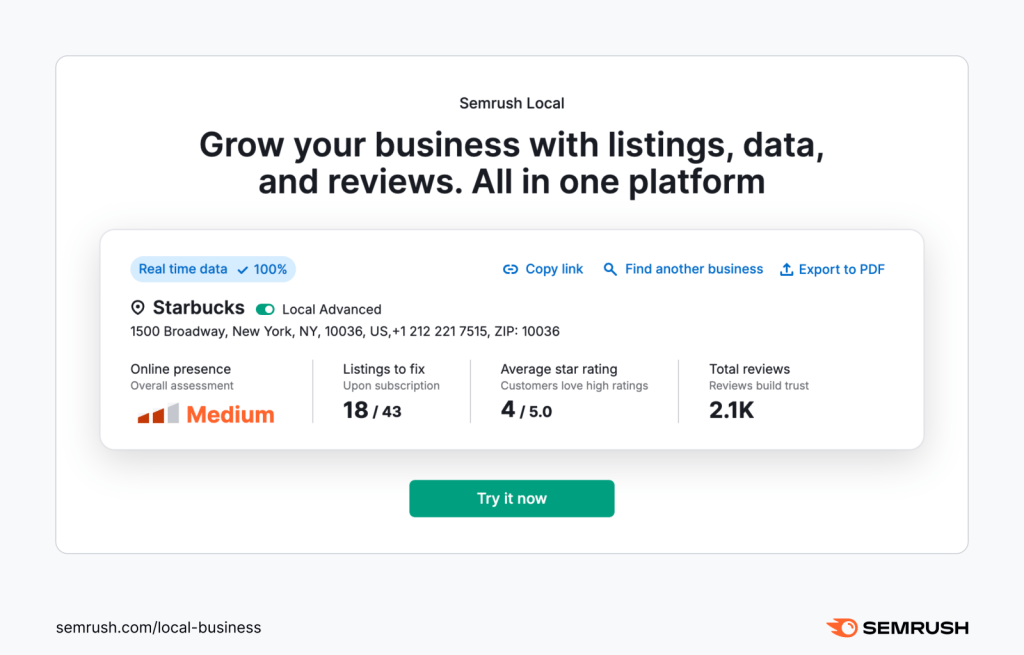Image resolution: width=1024 pixels, height=655 pixels.
Task: Click the chain link icon beside Copy link
Action: [x=510, y=269]
